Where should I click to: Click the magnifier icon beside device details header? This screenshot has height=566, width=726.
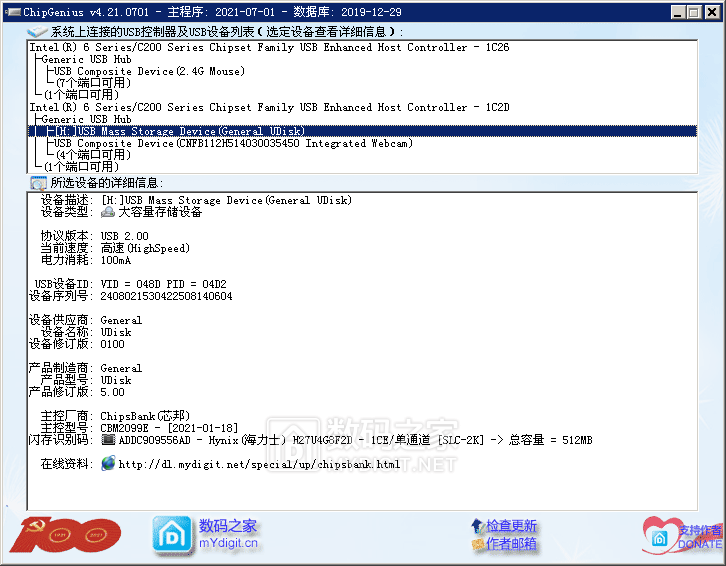coord(38,183)
